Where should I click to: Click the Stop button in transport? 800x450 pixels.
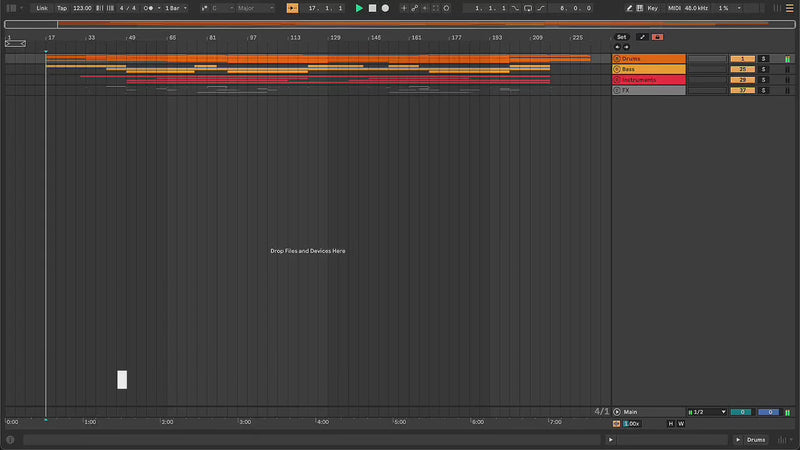click(x=372, y=8)
